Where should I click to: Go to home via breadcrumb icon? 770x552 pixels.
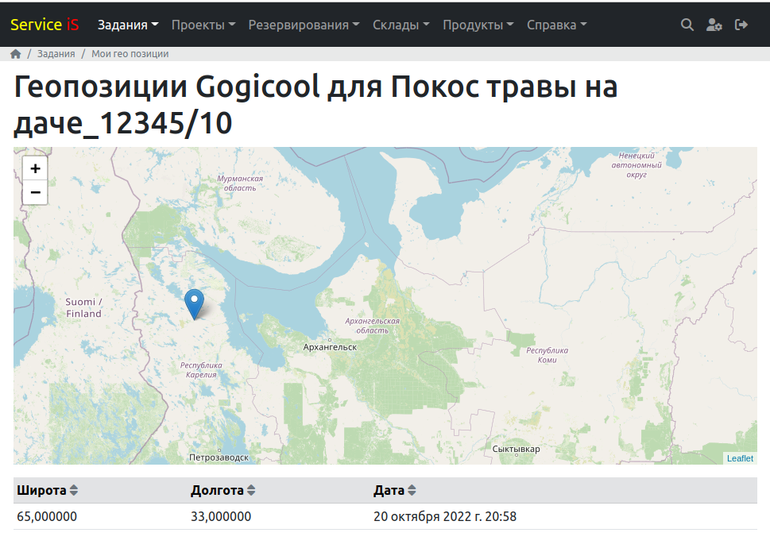(16, 54)
